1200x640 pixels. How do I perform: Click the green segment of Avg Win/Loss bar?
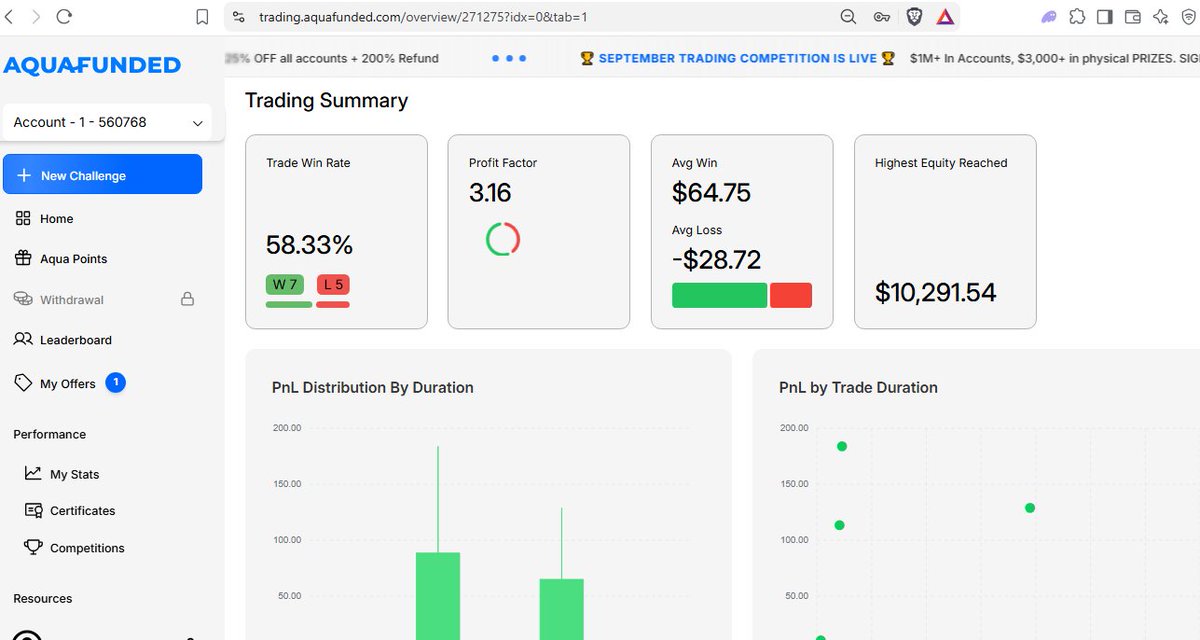(x=719, y=295)
